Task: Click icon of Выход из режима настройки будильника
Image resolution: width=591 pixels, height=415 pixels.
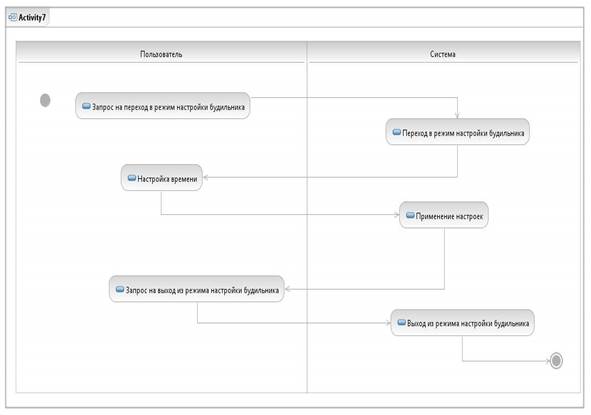Action: (x=401, y=323)
